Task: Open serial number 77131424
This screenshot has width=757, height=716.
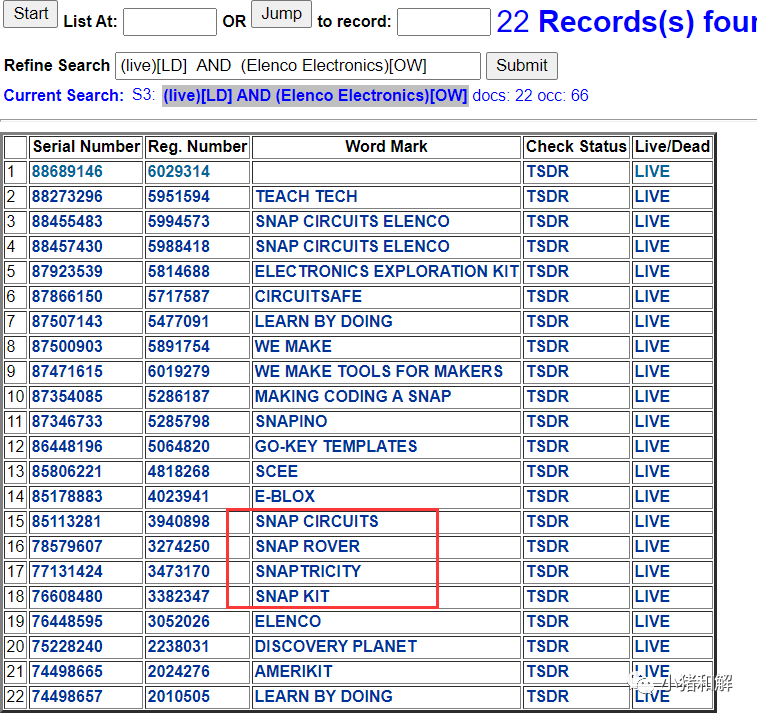Action: tap(67, 572)
